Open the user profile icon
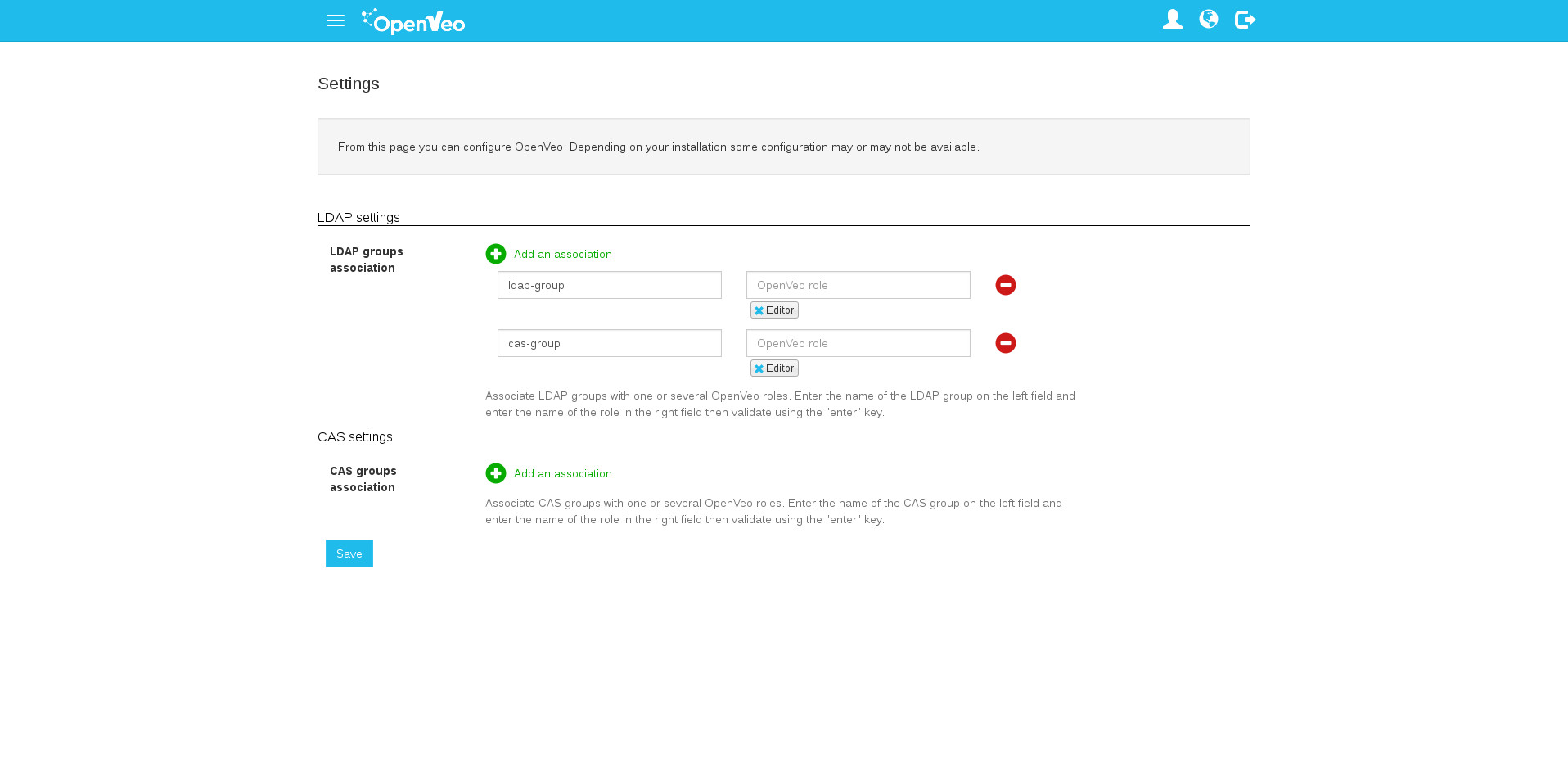Viewport: 1568px width, 764px height. [x=1172, y=20]
